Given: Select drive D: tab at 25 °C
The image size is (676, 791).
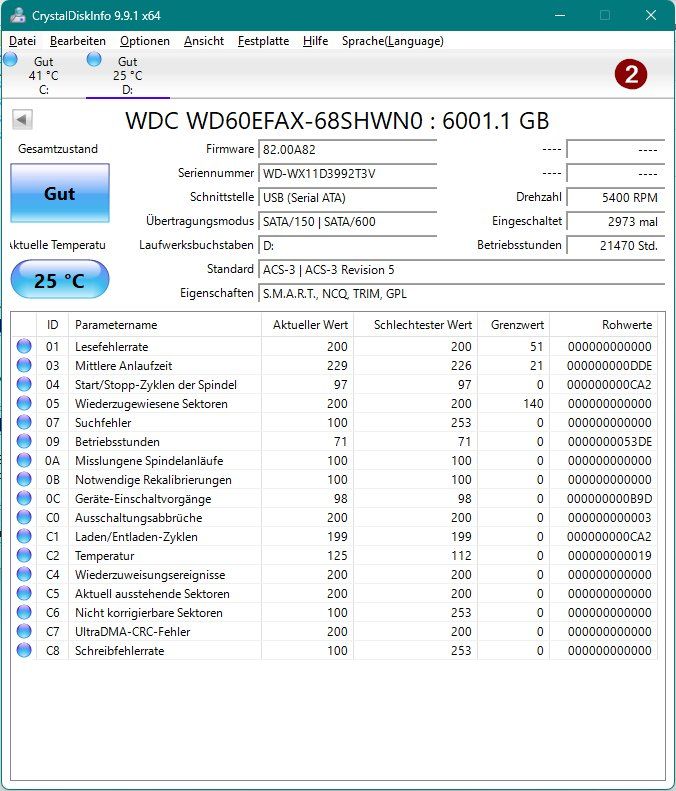Looking at the screenshot, I should click(x=128, y=75).
